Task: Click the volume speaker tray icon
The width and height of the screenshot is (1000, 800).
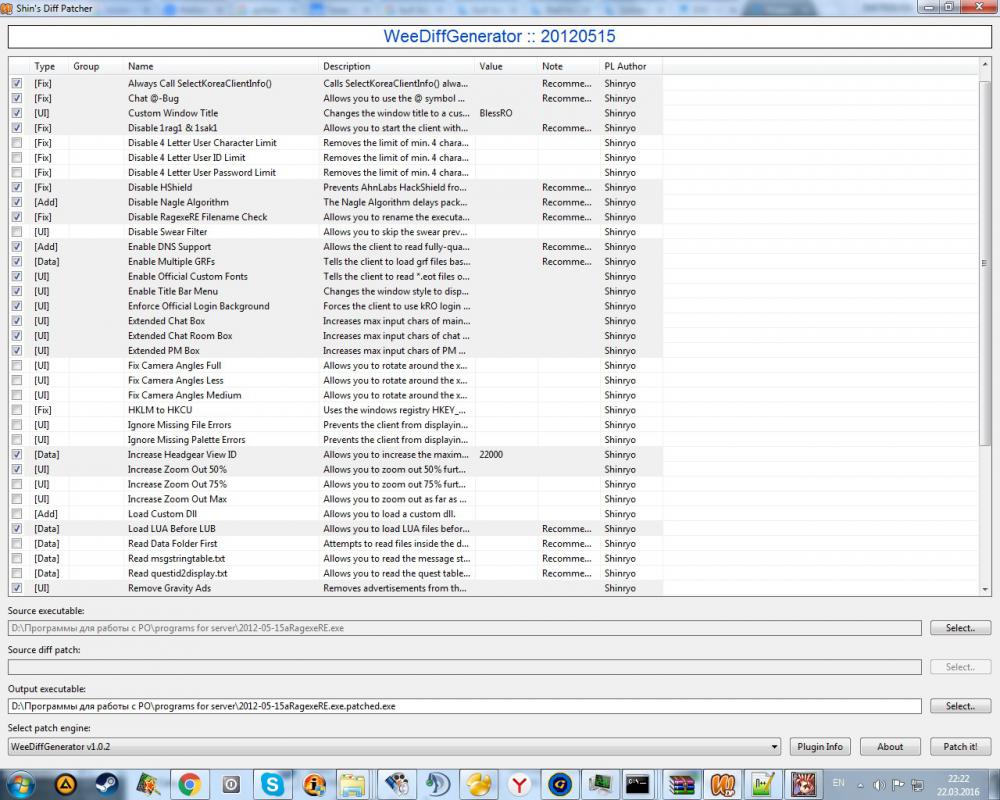Action: coord(877,784)
